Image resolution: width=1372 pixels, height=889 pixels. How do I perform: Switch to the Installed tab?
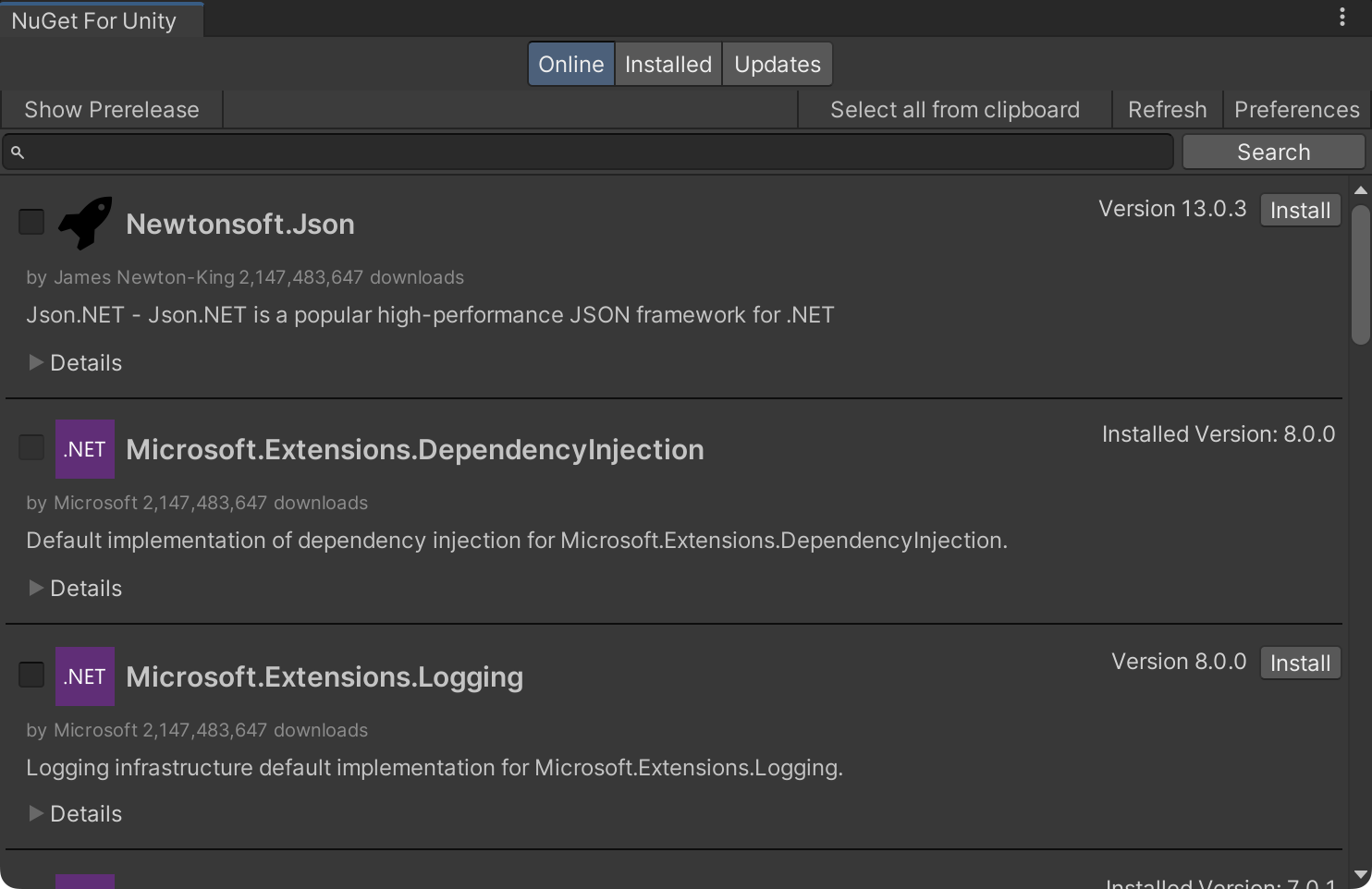668,64
